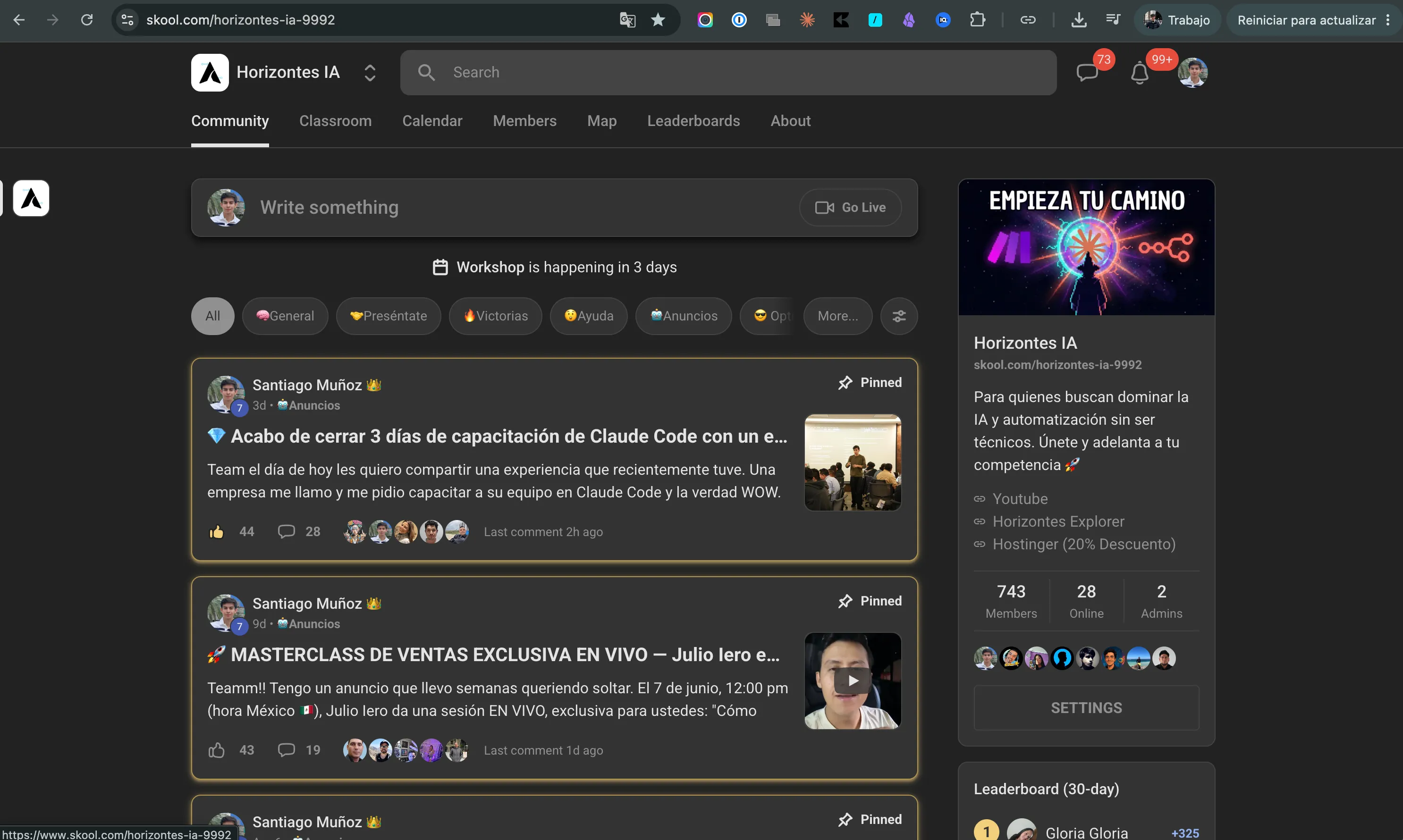This screenshot has width=1403, height=840.
Task: Click the purple flame extension icon
Action: tap(909, 20)
